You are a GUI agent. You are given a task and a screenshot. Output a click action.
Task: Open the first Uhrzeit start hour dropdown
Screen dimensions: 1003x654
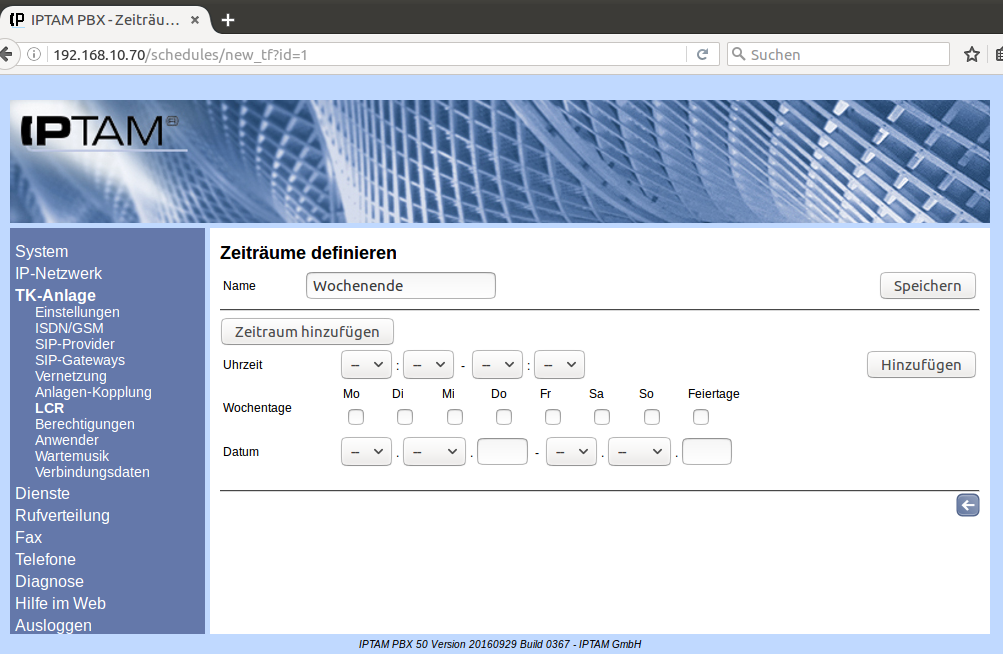366,365
